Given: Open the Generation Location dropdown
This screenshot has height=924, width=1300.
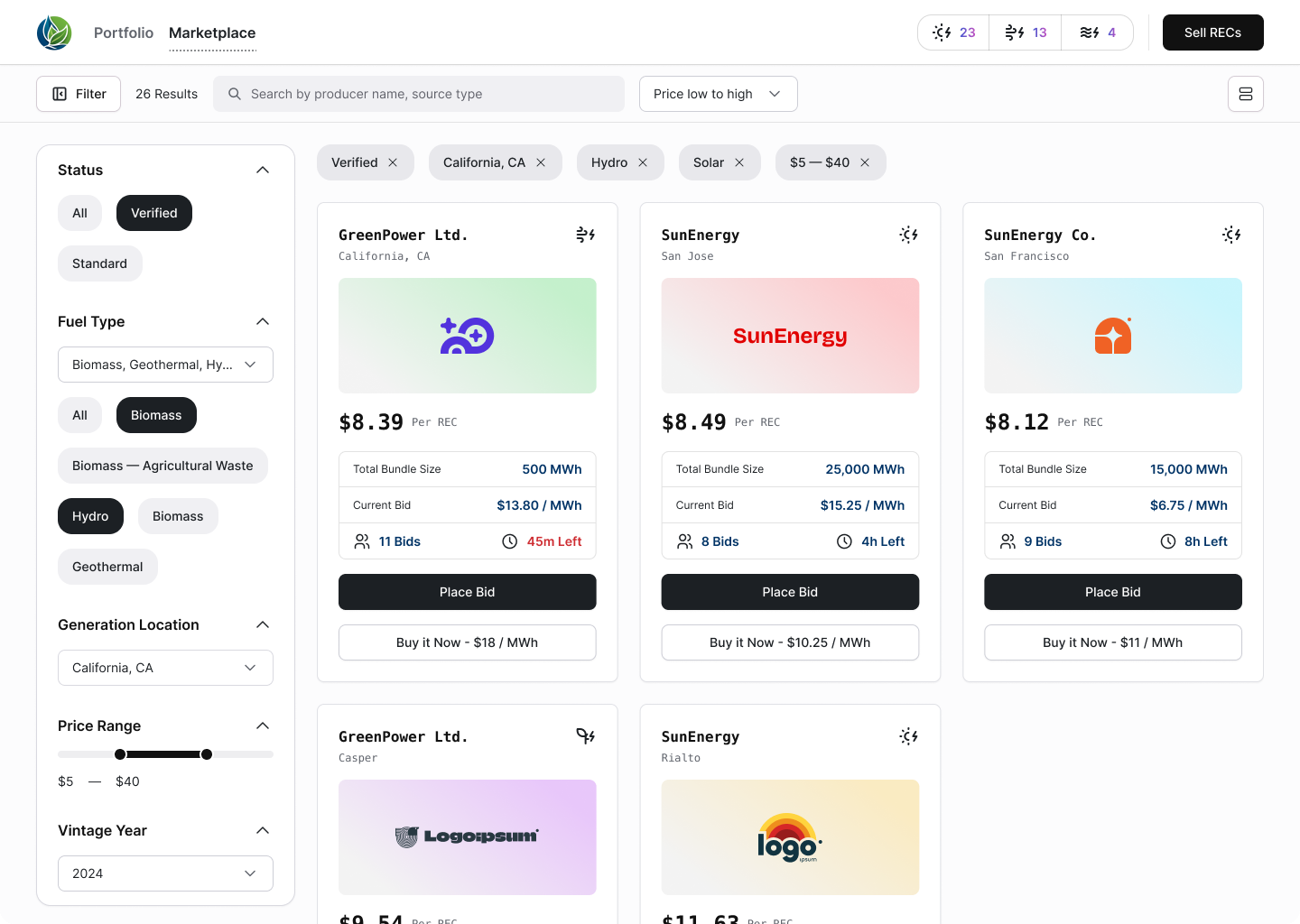Looking at the screenshot, I should [x=165, y=668].
